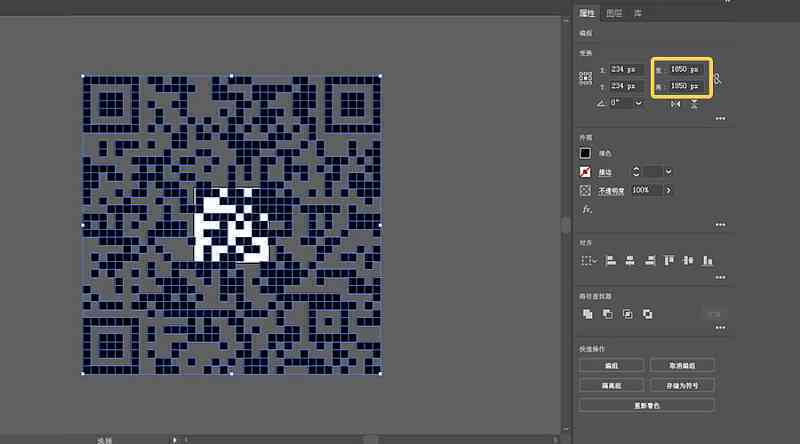This screenshot has height=444, width=800.
Task: Click the opacity icon in the Appearance section
Action: (x=585, y=190)
